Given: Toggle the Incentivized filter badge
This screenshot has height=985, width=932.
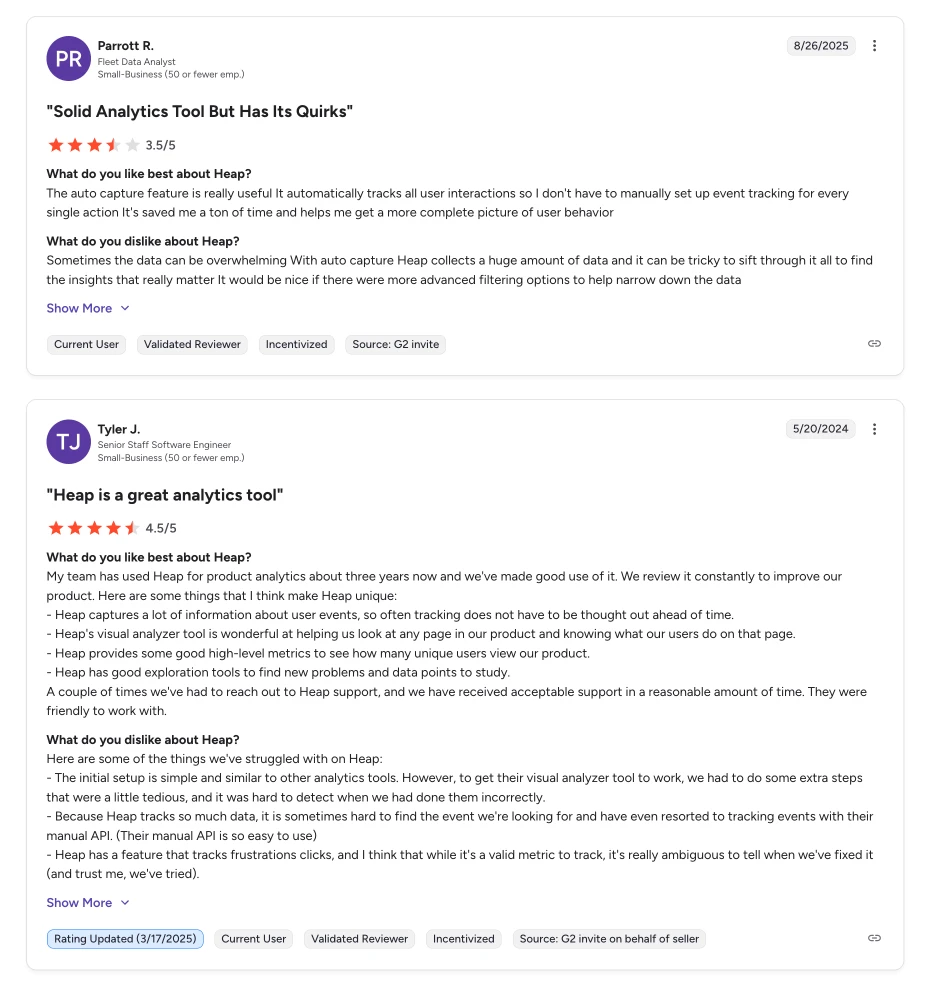Looking at the screenshot, I should (296, 344).
